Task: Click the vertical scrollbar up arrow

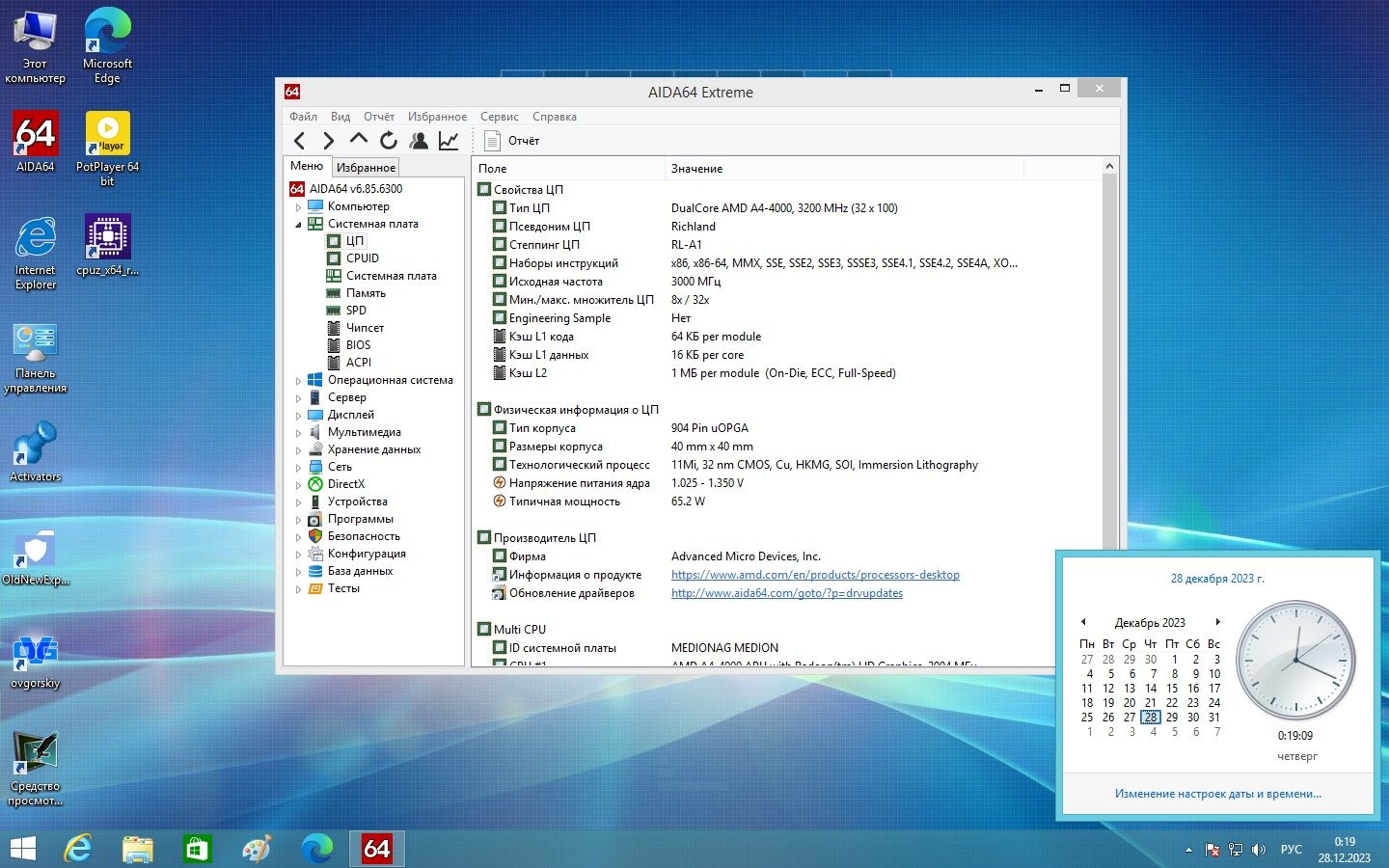Action: pos(1109,167)
